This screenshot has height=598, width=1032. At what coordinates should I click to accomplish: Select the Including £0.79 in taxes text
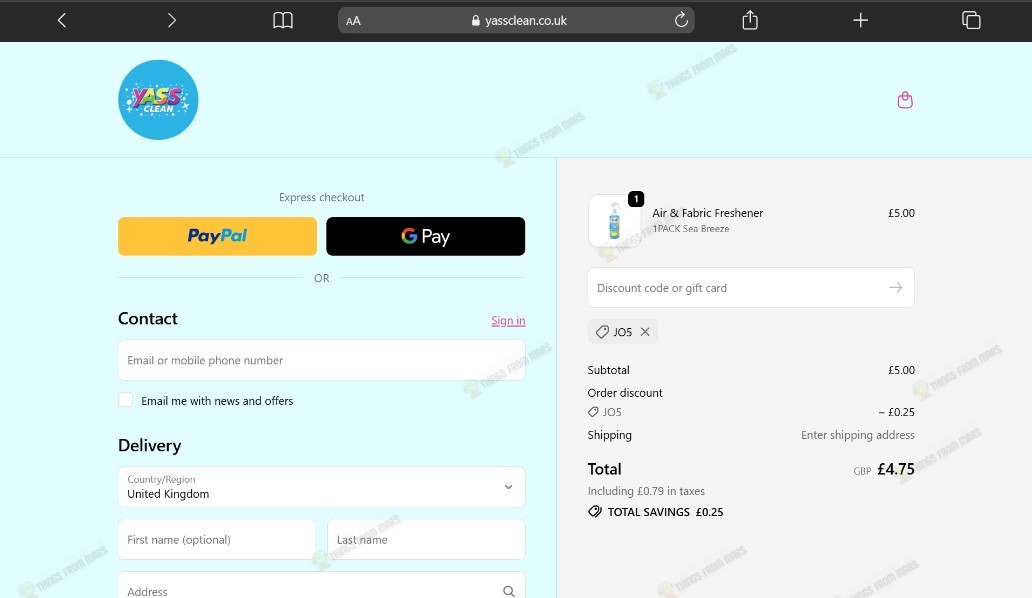coord(646,491)
